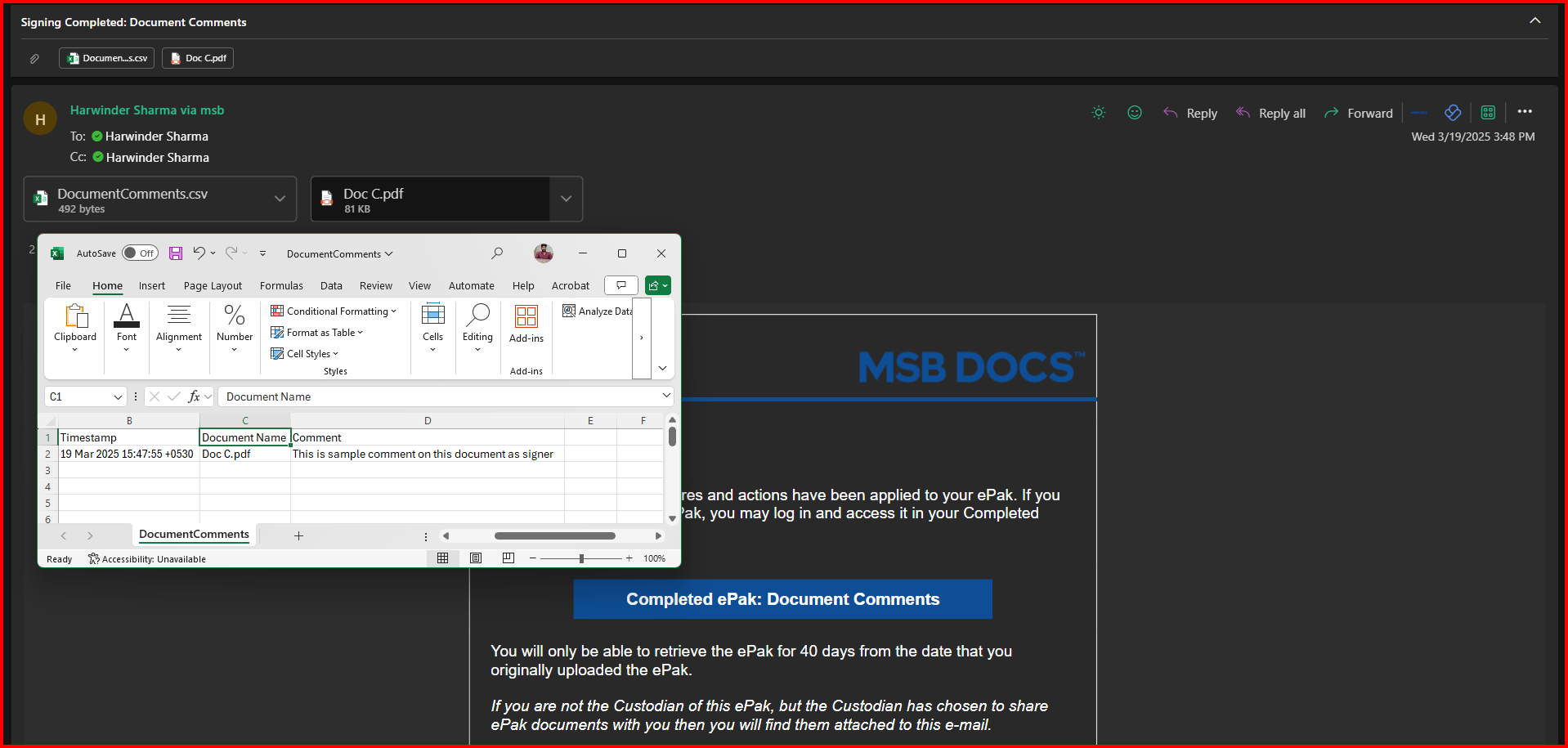Open the DocumentComments.csv attachment dropdown arrow

point(280,199)
